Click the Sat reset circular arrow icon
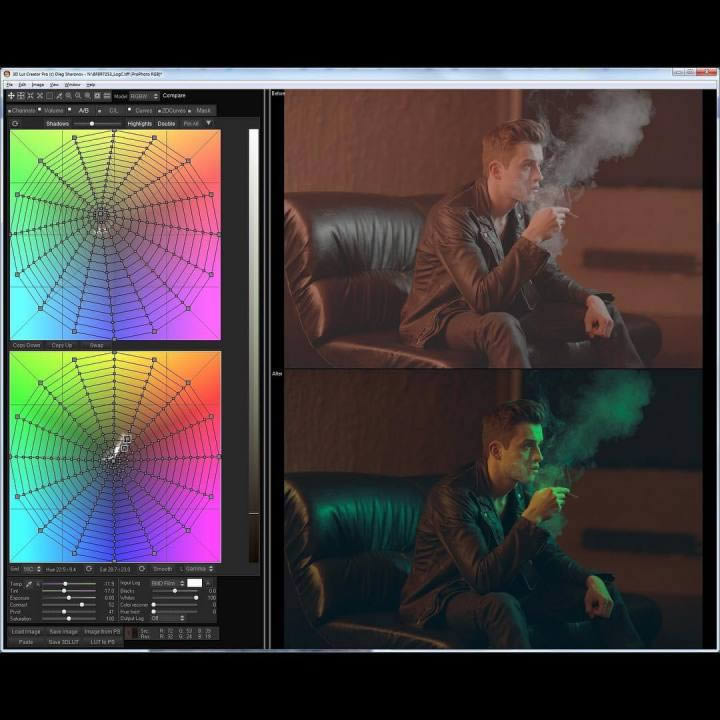The width and height of the screenshot is (720, 720). (x=142, y=569)
